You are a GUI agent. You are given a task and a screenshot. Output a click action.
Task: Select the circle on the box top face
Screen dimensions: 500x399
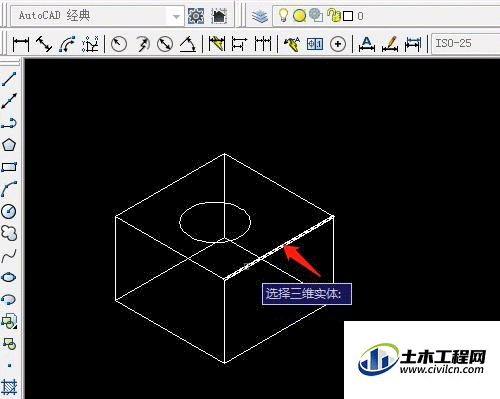click(x=215, y=222)
